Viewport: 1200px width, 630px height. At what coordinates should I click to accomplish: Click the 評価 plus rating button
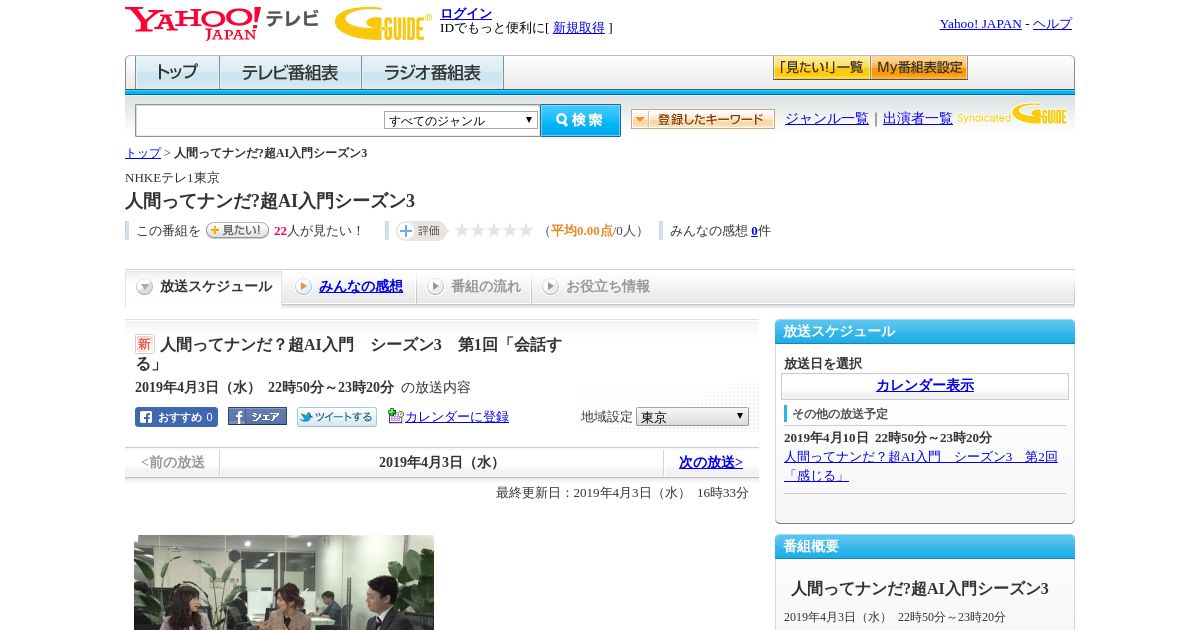[421, 231]
